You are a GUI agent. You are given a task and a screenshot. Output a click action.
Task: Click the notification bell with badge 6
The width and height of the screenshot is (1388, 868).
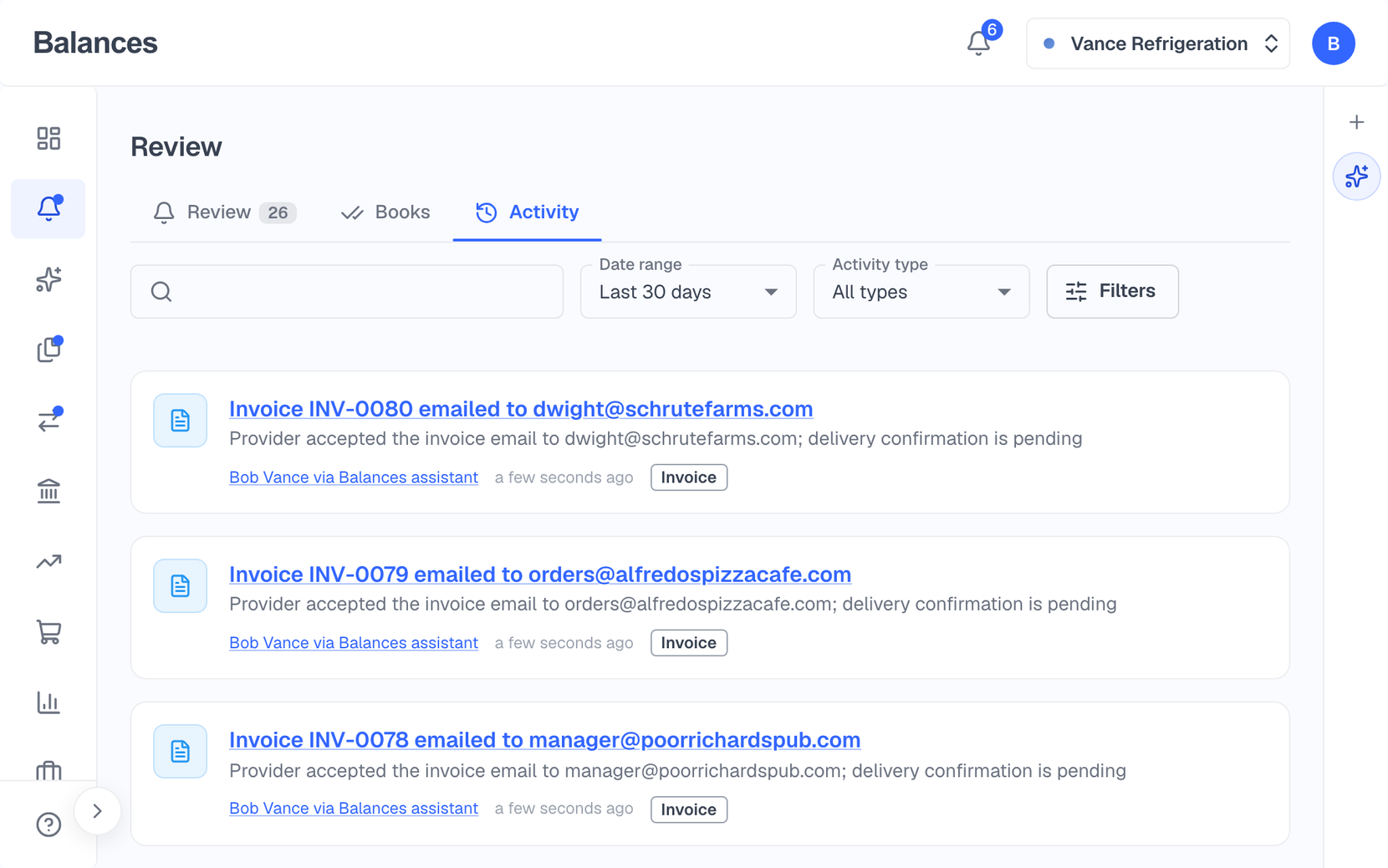pyautogui.click(x=979, y=43)
